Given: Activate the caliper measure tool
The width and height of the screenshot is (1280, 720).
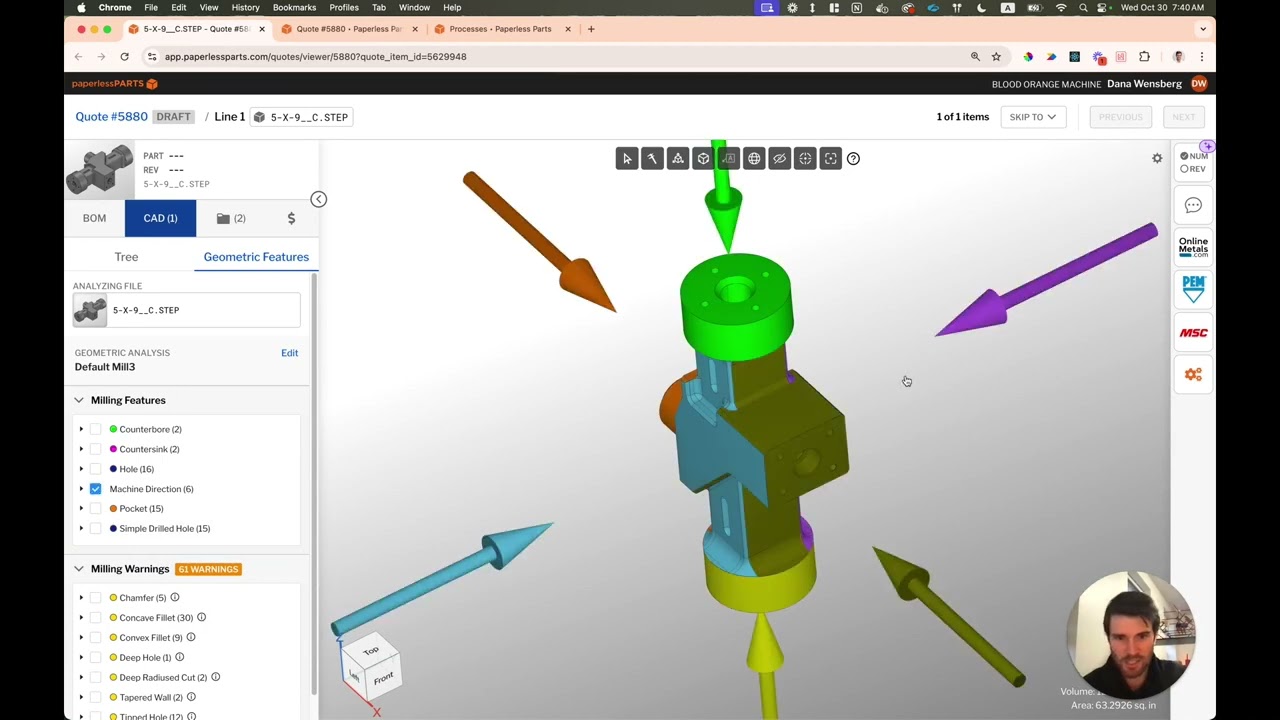Looking at the screenshot, I should coord(652,159).
